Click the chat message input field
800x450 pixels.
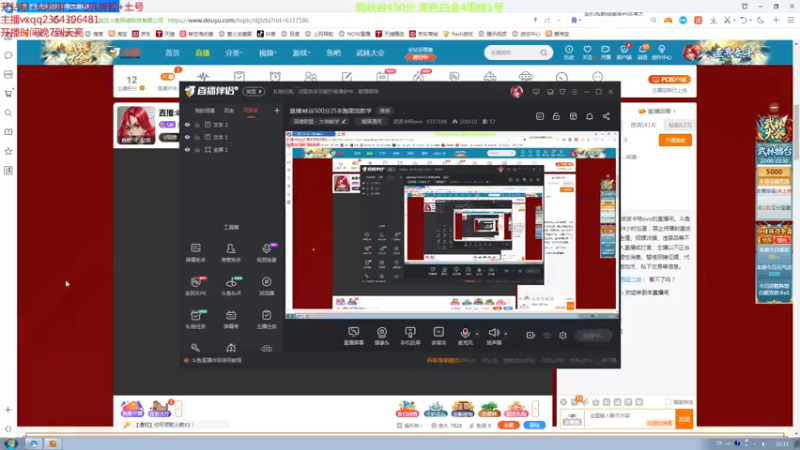coord(629,419)
